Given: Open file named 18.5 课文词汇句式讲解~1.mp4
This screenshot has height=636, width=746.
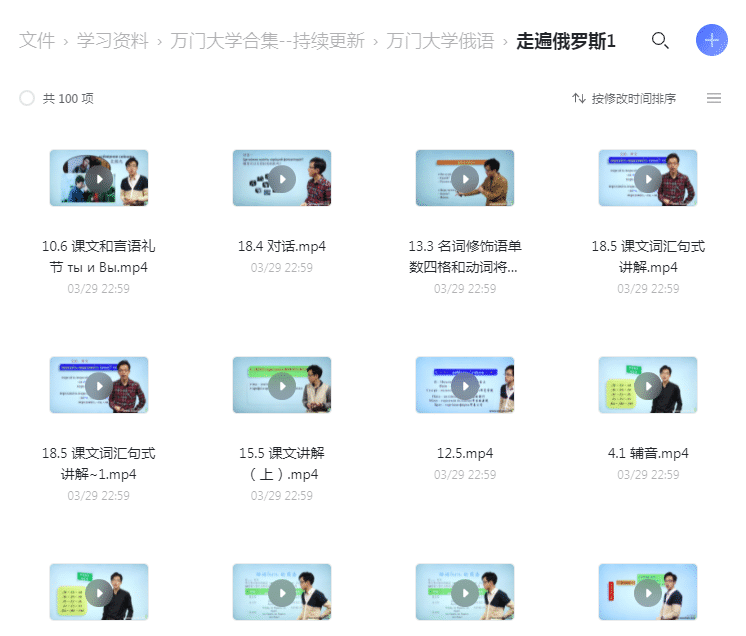Looking at the screenshot, I should click(99, 463).
